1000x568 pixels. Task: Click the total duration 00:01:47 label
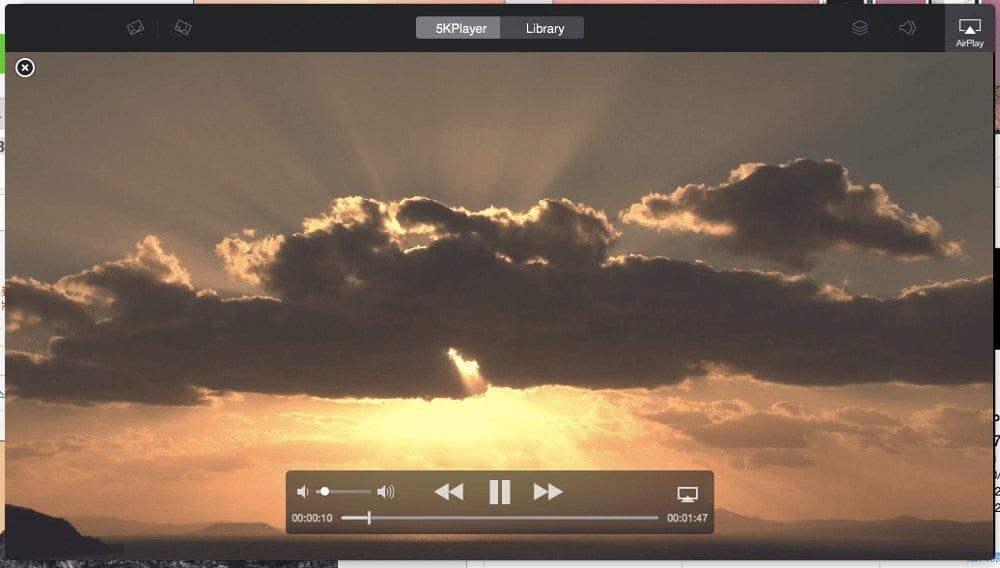pos(687,518)
